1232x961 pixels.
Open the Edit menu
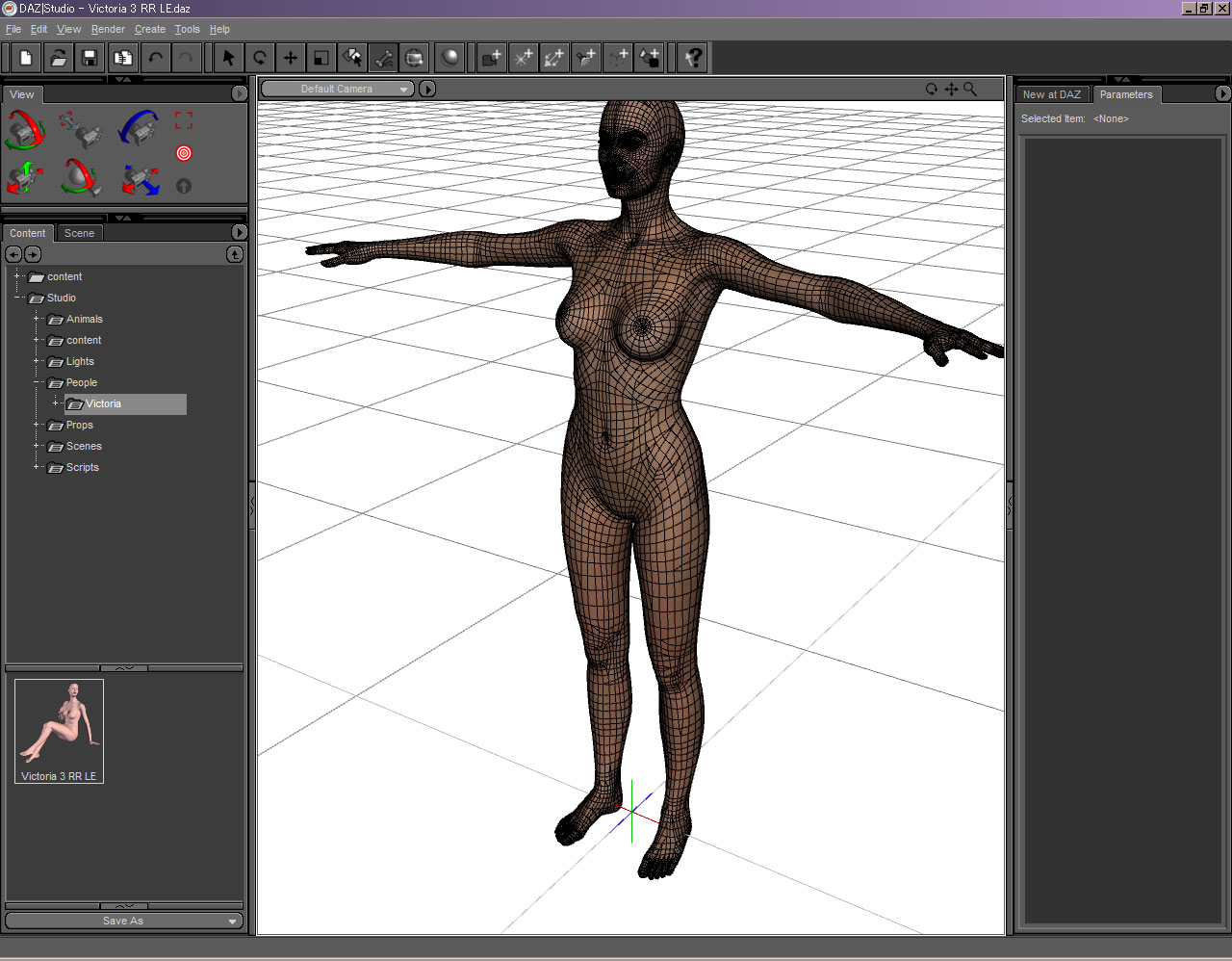pos(38,29)
